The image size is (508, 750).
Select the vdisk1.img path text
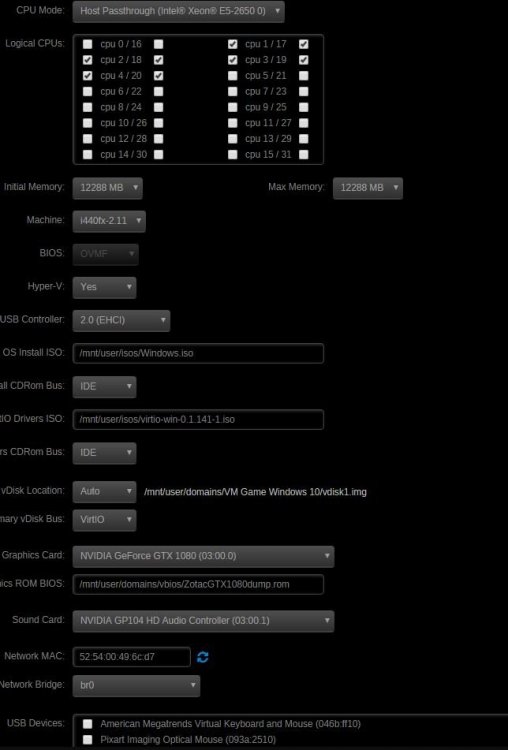(255, 492)
